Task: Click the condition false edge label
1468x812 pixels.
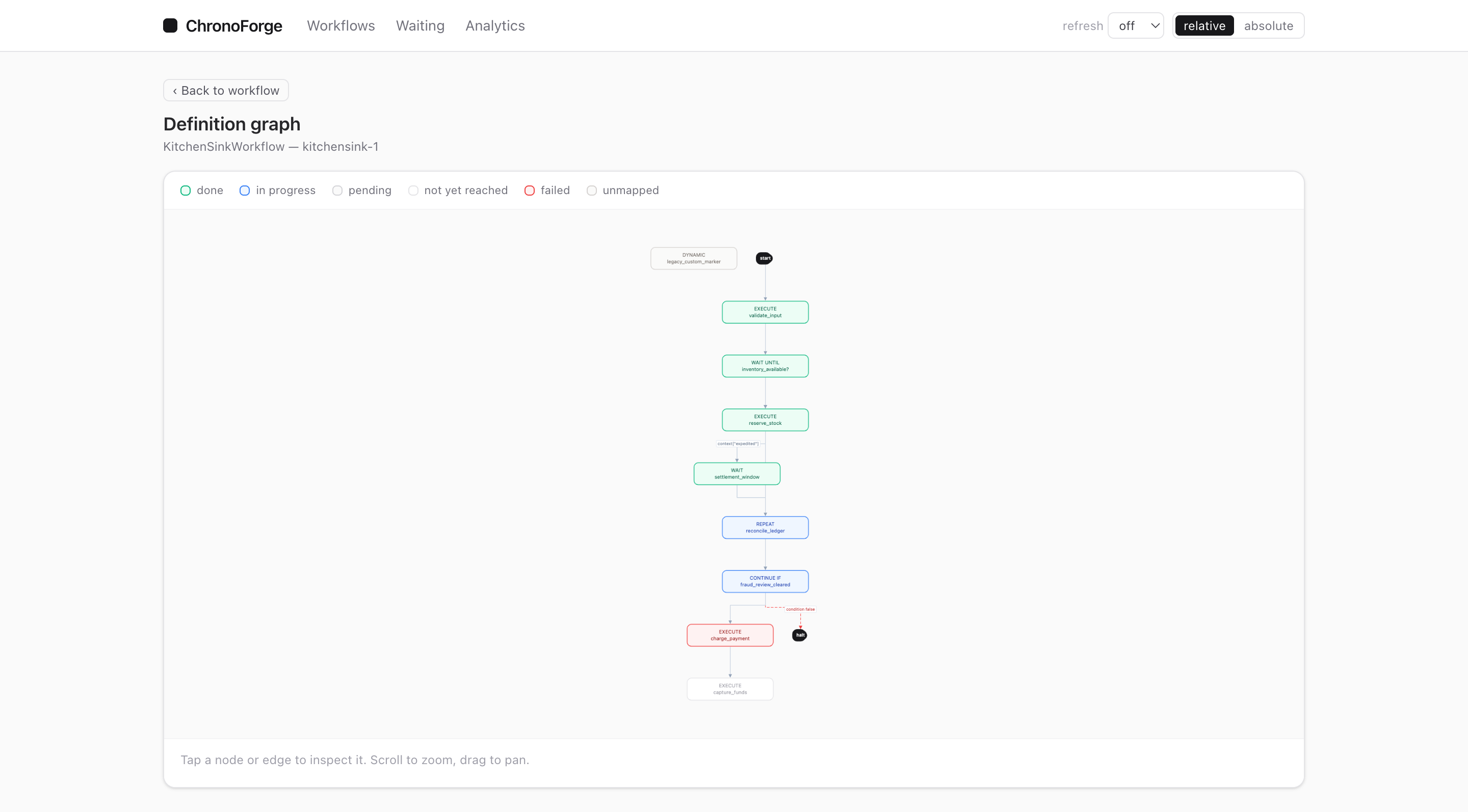Action: coord(800,609)
